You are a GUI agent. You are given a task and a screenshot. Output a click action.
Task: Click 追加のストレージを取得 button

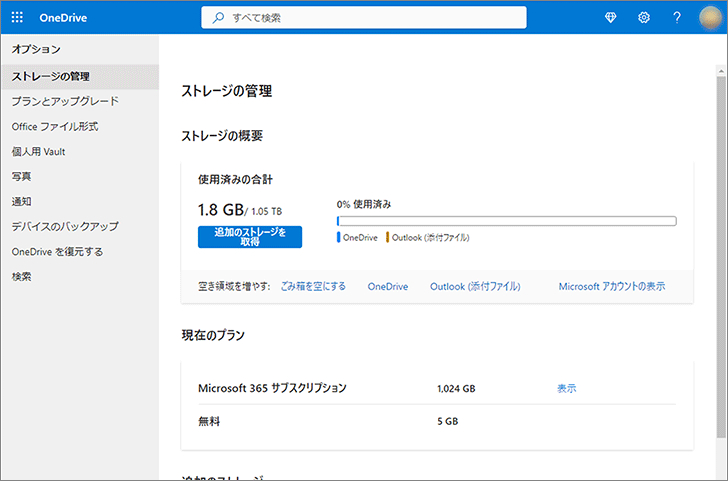pyautogui.click(x=250, y=237)
